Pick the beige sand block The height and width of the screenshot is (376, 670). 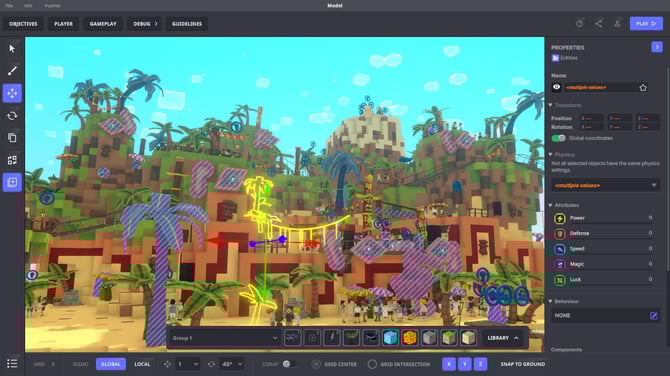click(x=469, y=338)
